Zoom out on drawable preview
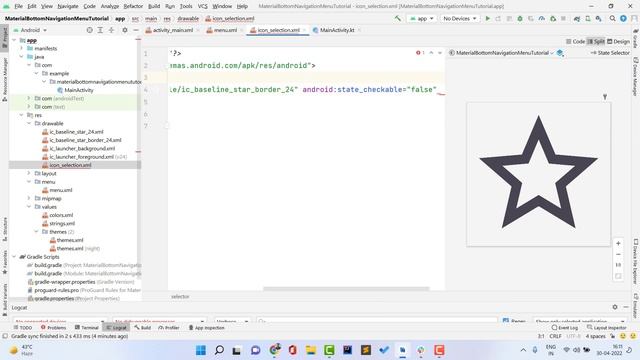Screen dimensions: 640x360 click(x=618, y=254)
